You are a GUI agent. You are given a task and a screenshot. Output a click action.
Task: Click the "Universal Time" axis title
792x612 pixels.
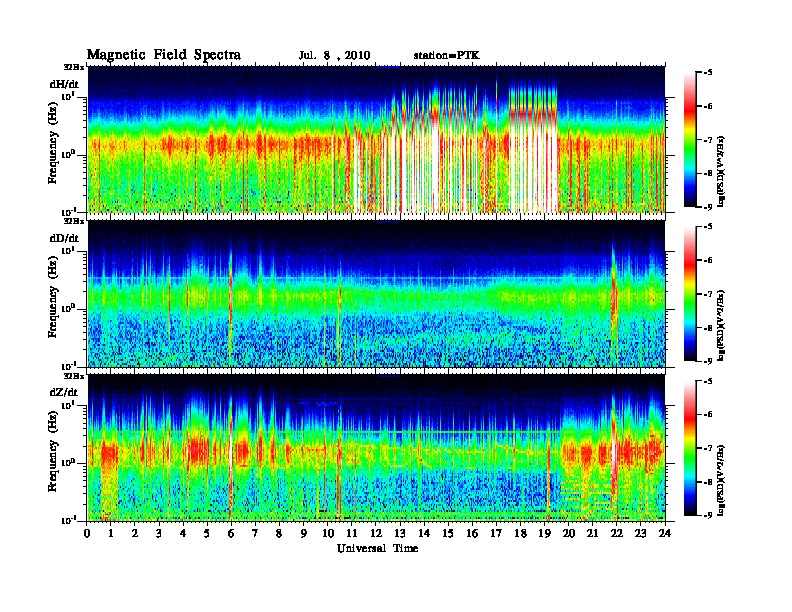click(x=377, y=548)
